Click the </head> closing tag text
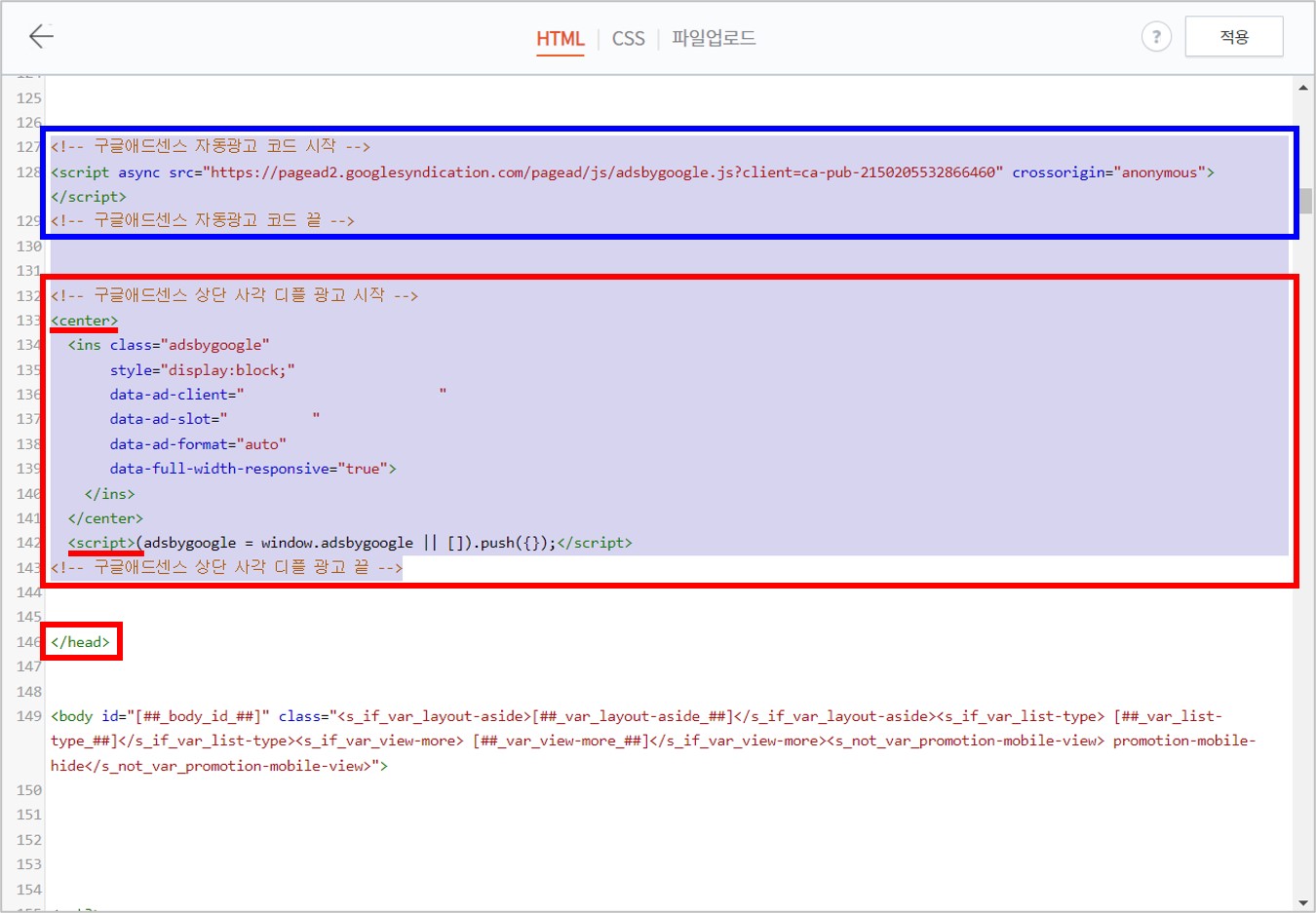The height and width of the screenshot is (913, 1316). (x=81, y=641)
